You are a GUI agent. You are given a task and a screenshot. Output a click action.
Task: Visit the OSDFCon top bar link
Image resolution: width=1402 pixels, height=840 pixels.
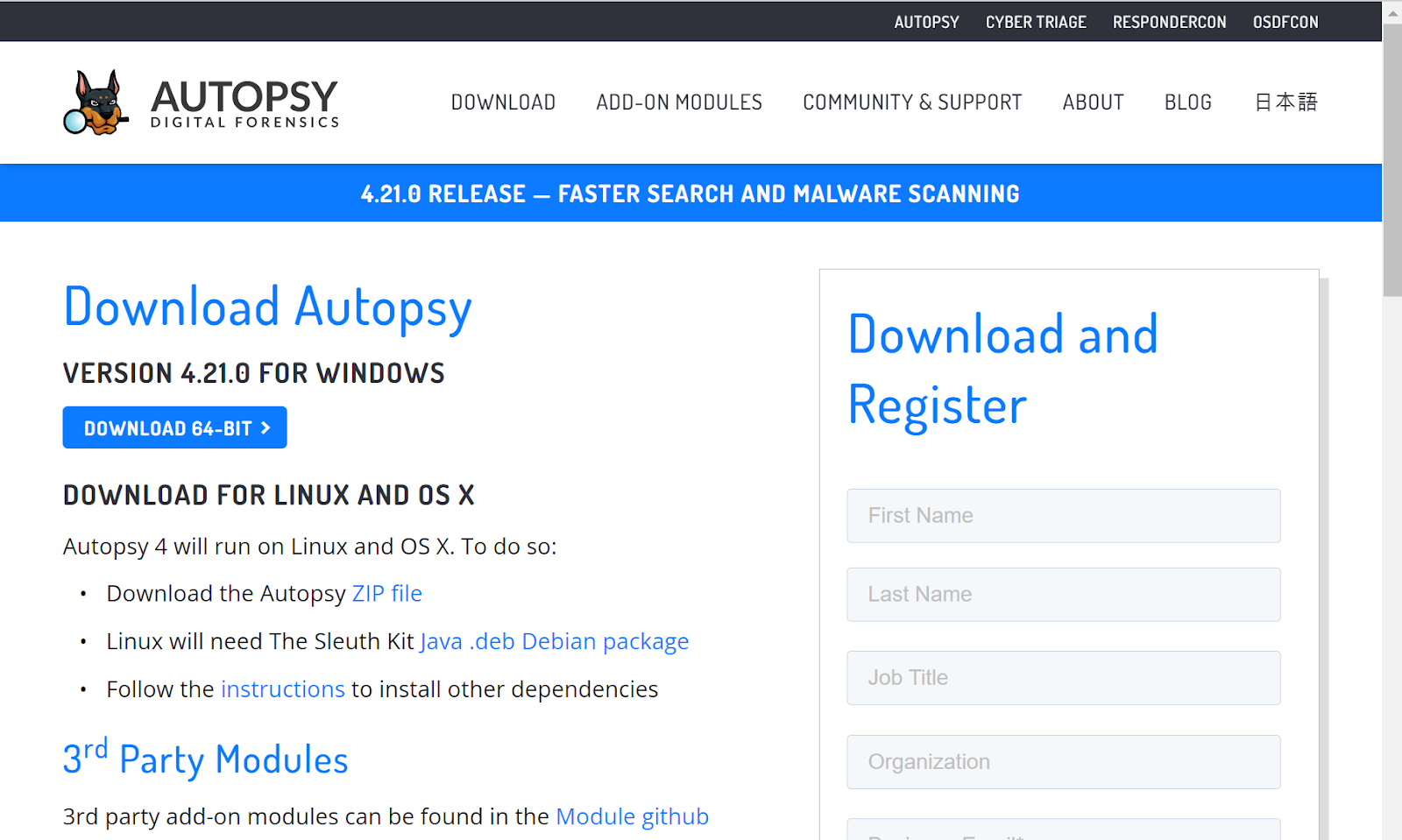[1285, 22]
